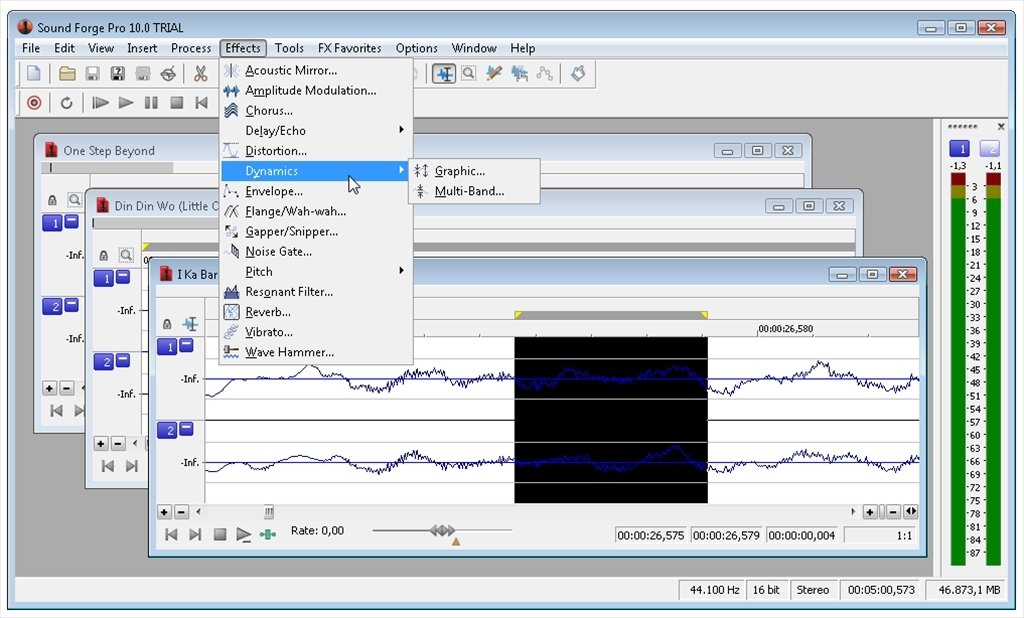The height and width of the screenshot is (618, 1024).
Task: Open the FX Favorites menu
Action: [x=349, y=48]
